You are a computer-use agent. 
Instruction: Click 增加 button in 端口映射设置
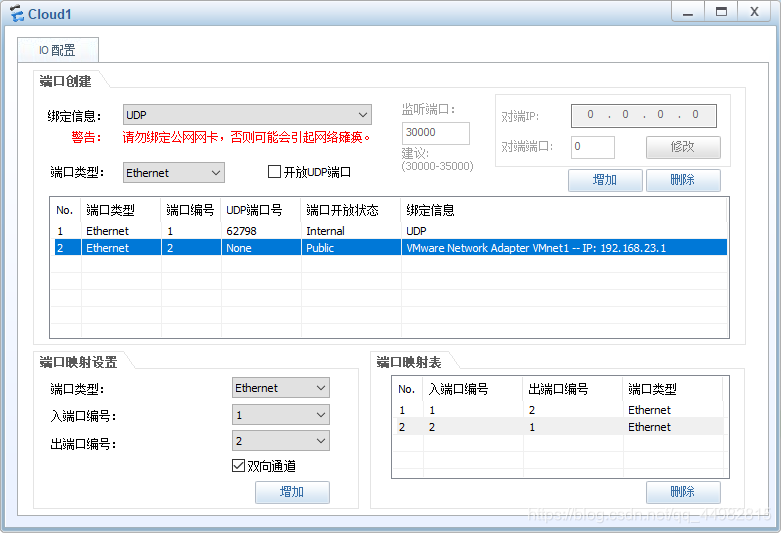tap(292, 492)
